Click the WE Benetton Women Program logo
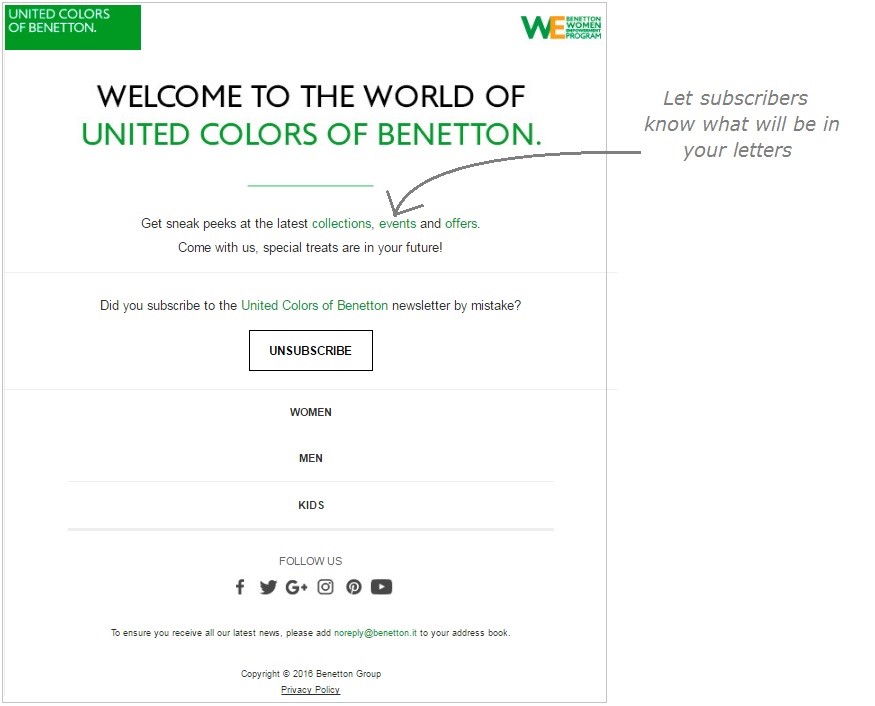The image size is (875, 706). click(x=561, y=27)
